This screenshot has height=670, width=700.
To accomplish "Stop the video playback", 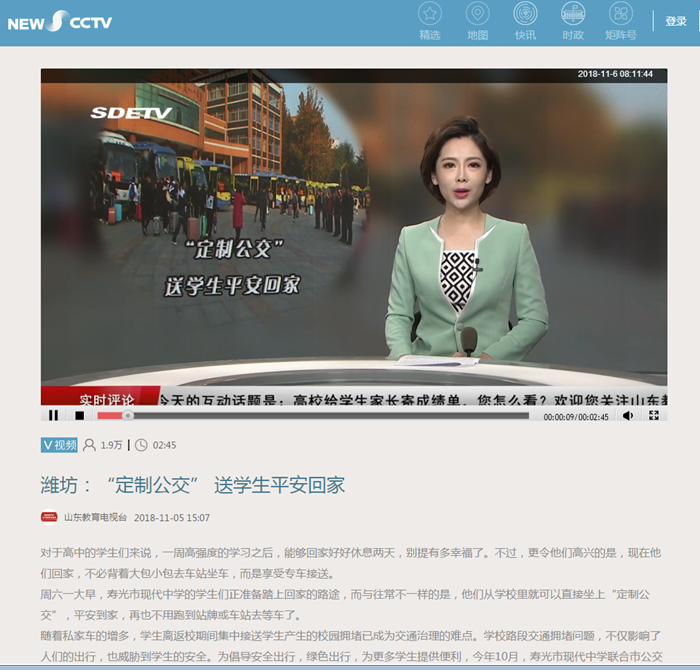I will click(80, 415).
